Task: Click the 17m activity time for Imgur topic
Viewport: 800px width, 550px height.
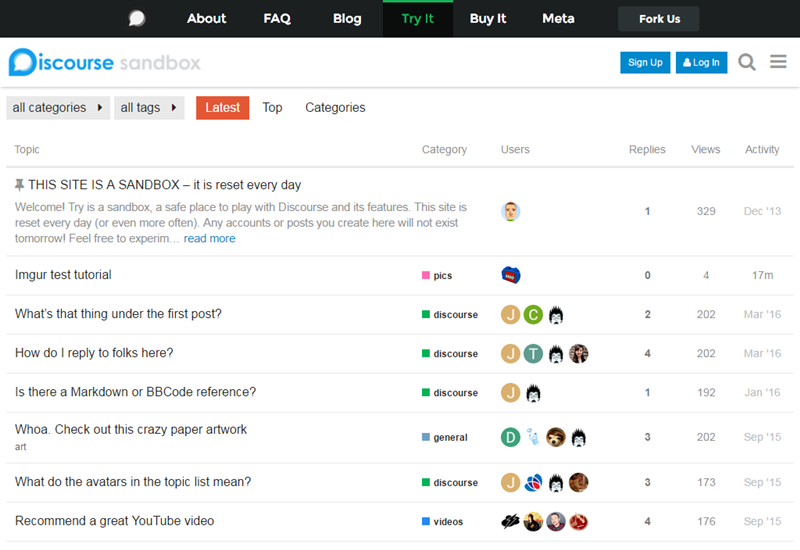Action: (x=762, y=276)
